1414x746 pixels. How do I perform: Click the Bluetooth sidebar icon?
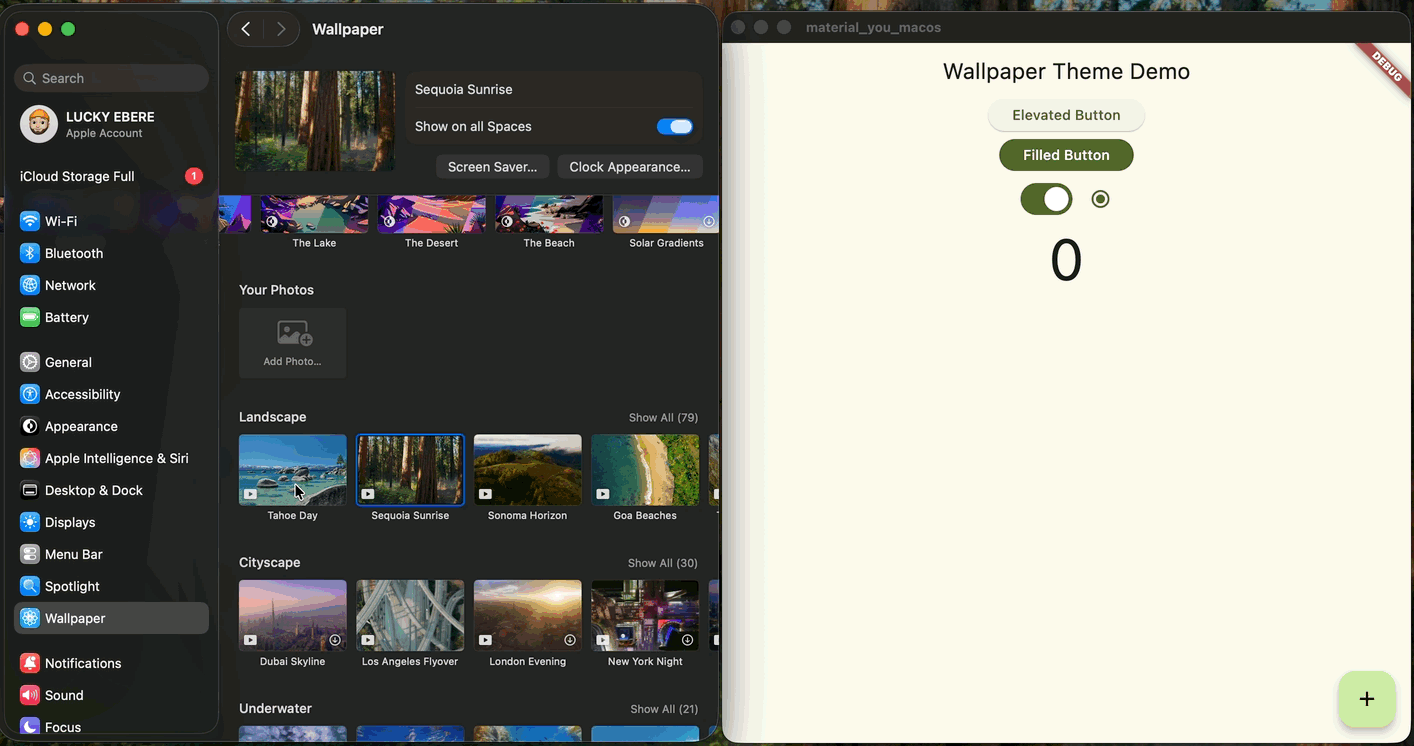click(x=30, y=253)
